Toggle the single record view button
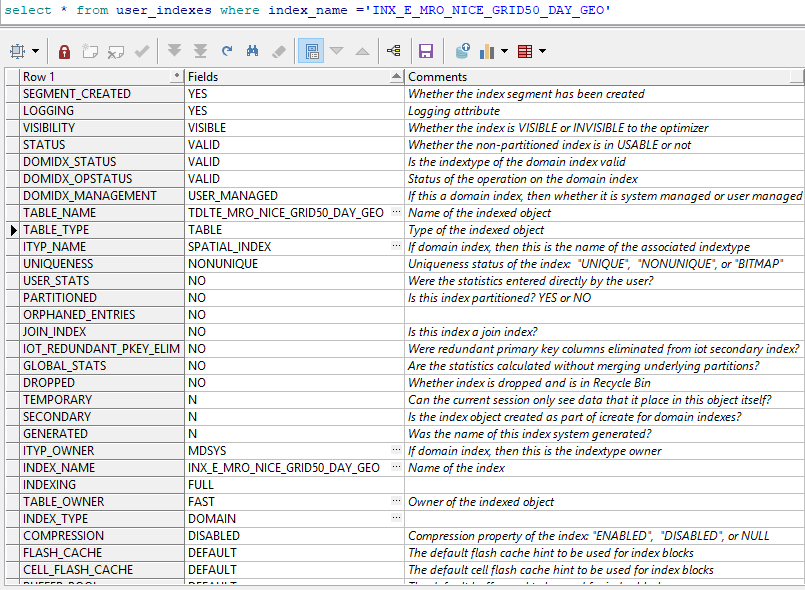 coord(312,51)
